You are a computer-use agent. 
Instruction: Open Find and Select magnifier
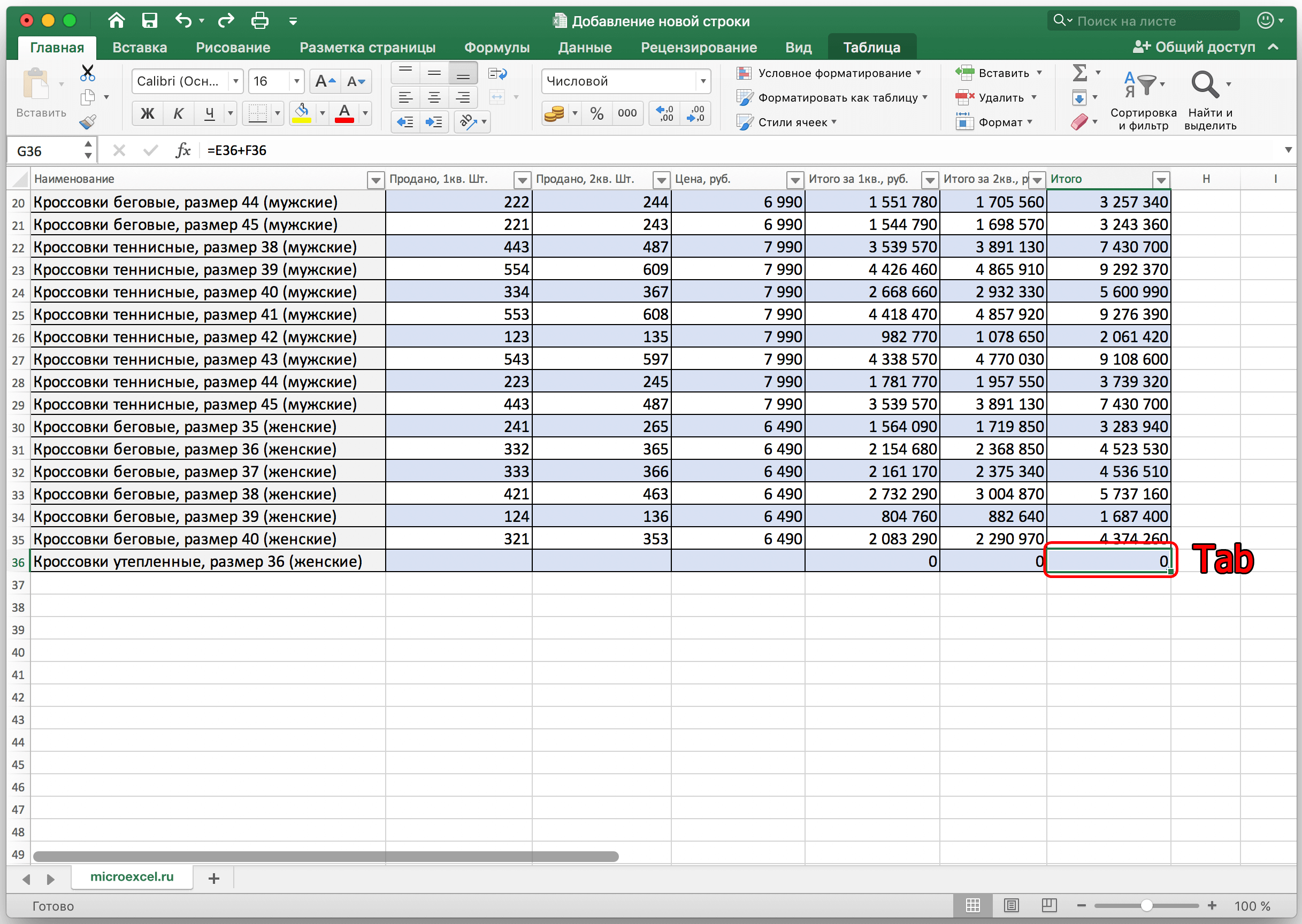click(x=1205, y=86)
